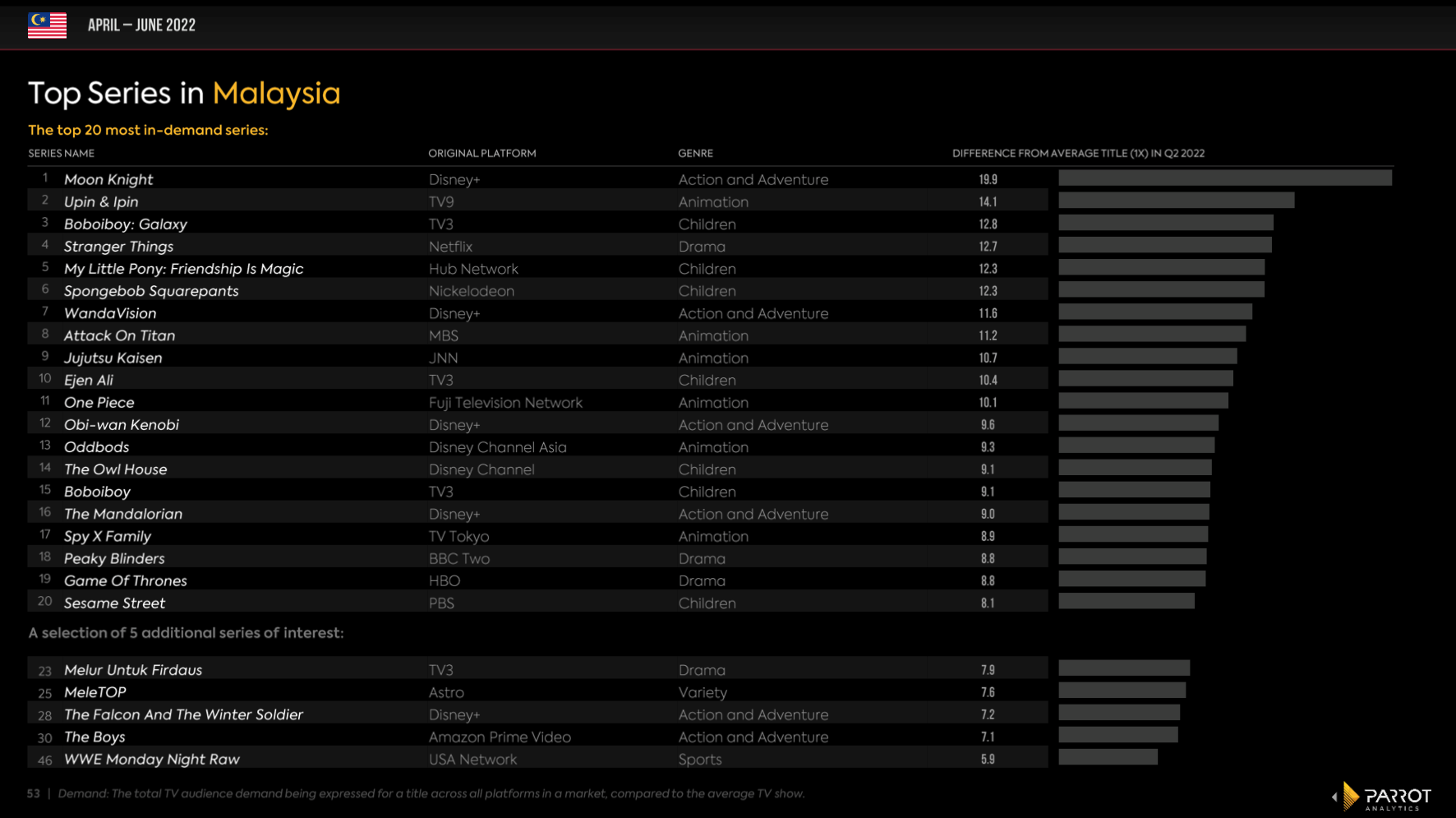1456x818 pixels.
Task: Select the 'Spongebob Squarepants' series name
Action: (151, 291)
